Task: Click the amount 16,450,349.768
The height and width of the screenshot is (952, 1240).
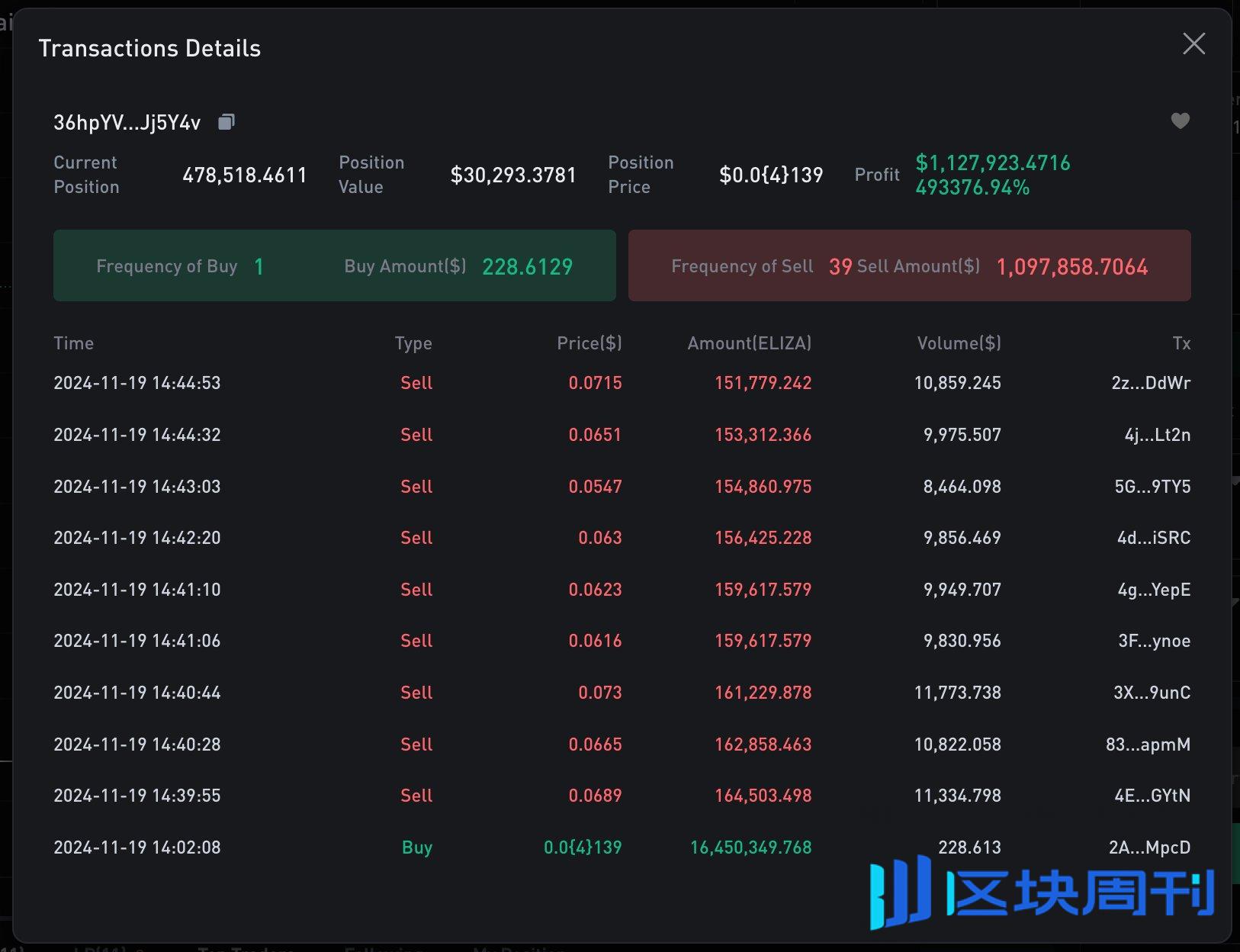Action: (x=751, y=847)
